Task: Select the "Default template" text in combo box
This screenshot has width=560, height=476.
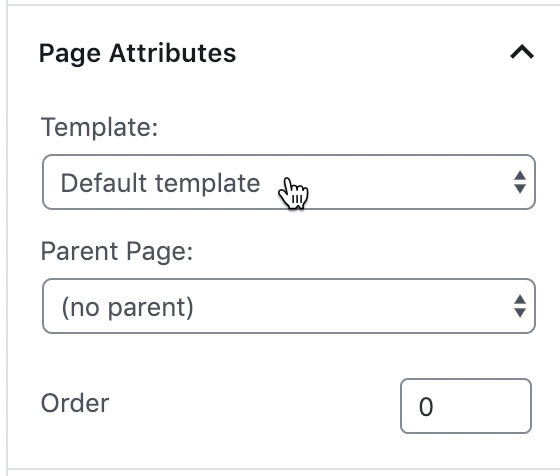Action: click(x=160, y=183)
